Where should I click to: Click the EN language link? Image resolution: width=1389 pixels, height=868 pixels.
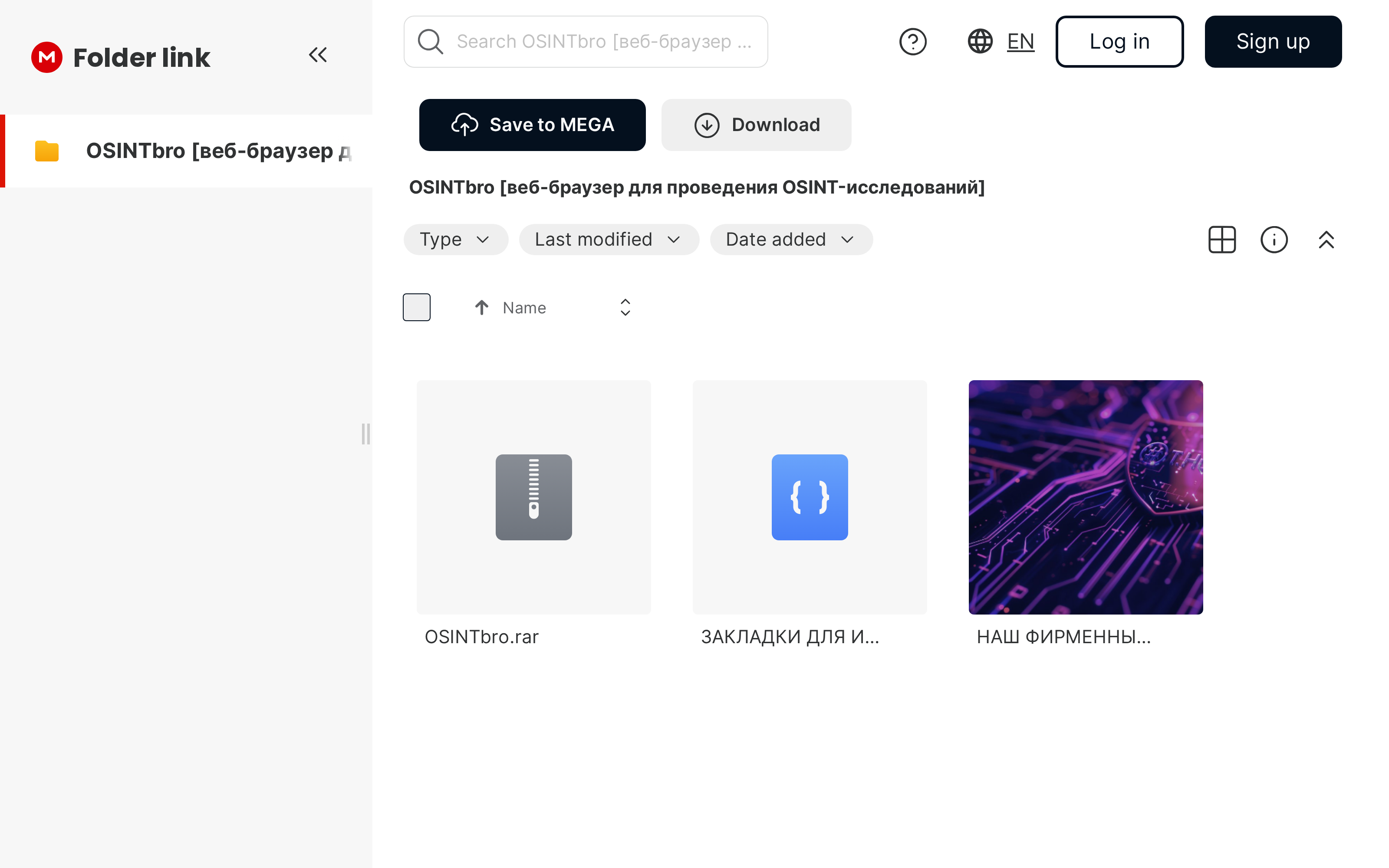(1020, 41)
